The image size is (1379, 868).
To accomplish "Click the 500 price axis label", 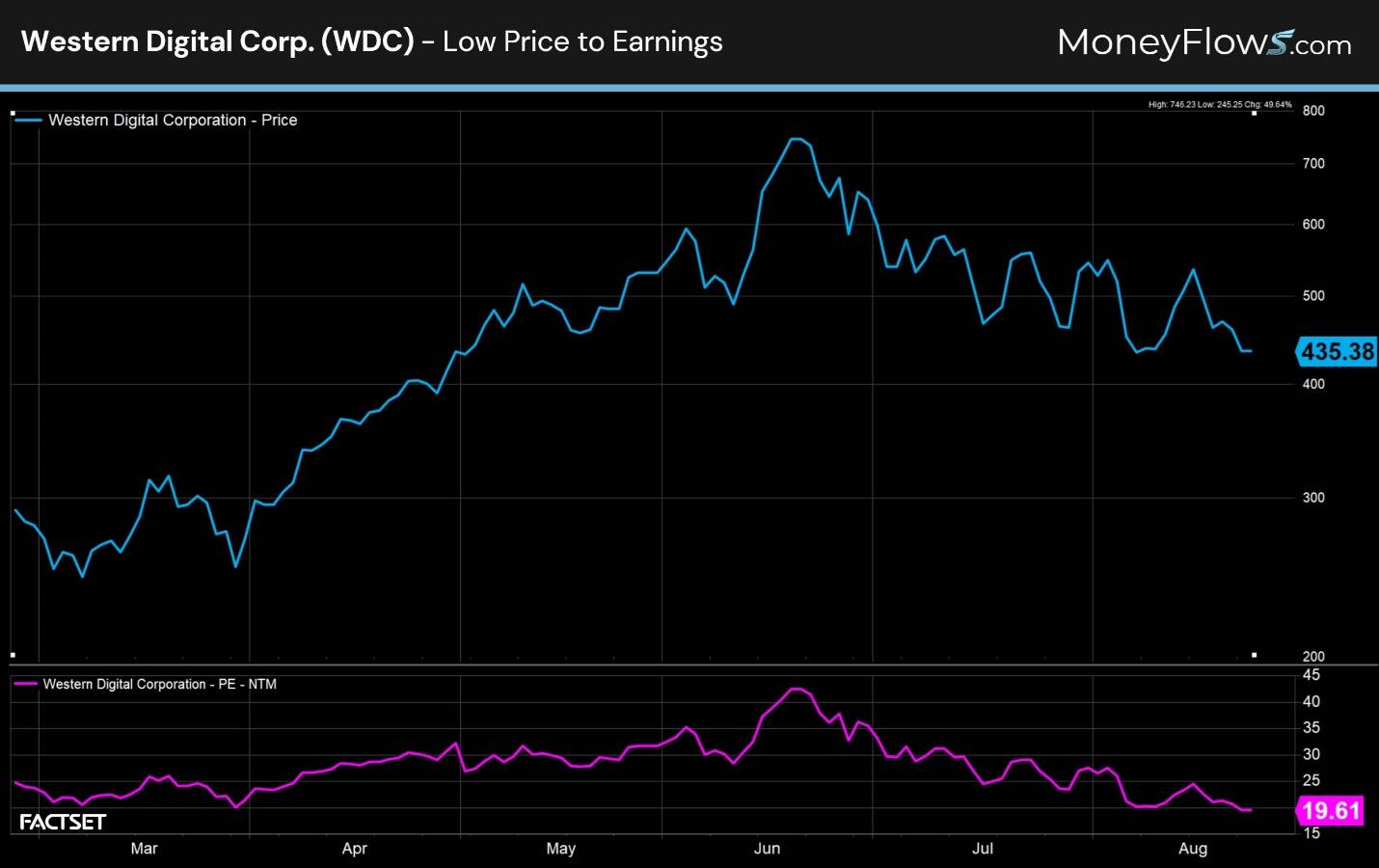I will coord(1313,296).
